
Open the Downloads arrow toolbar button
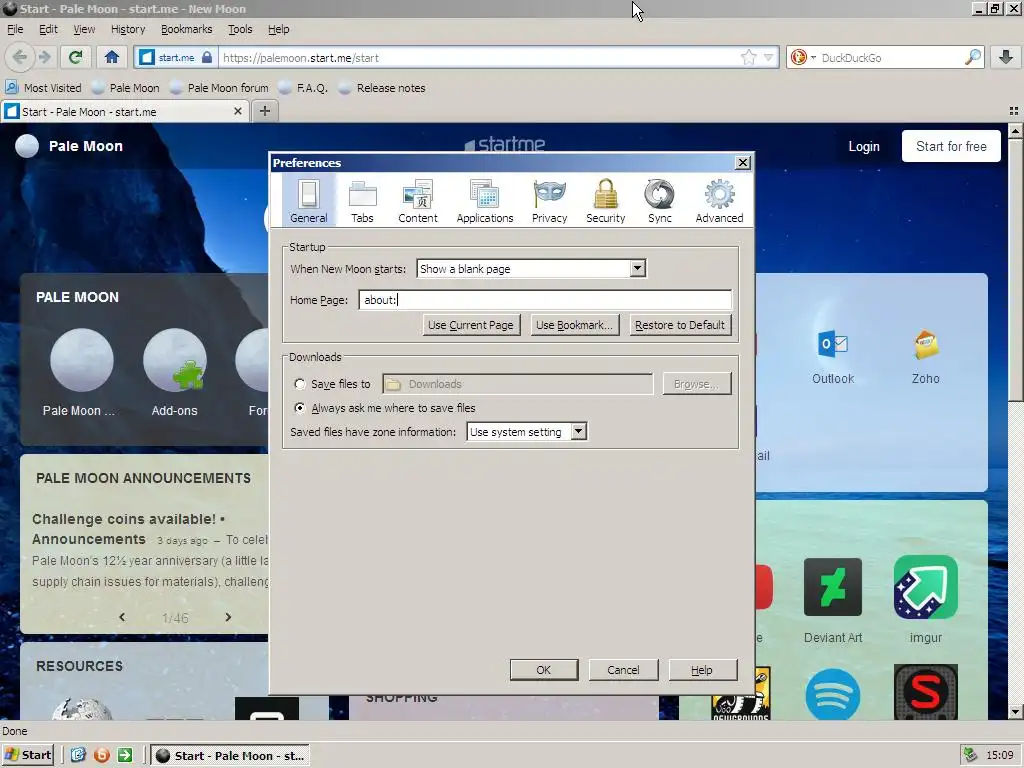pos(1006,57)
